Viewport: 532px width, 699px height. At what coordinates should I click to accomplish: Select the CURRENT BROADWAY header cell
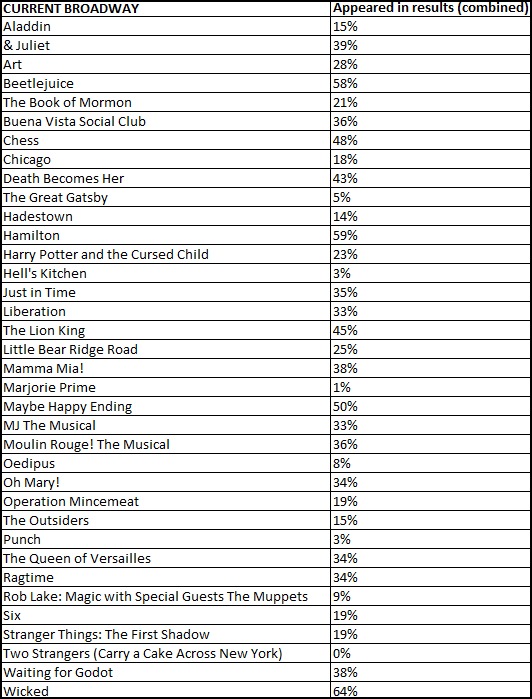click(165, 9)
